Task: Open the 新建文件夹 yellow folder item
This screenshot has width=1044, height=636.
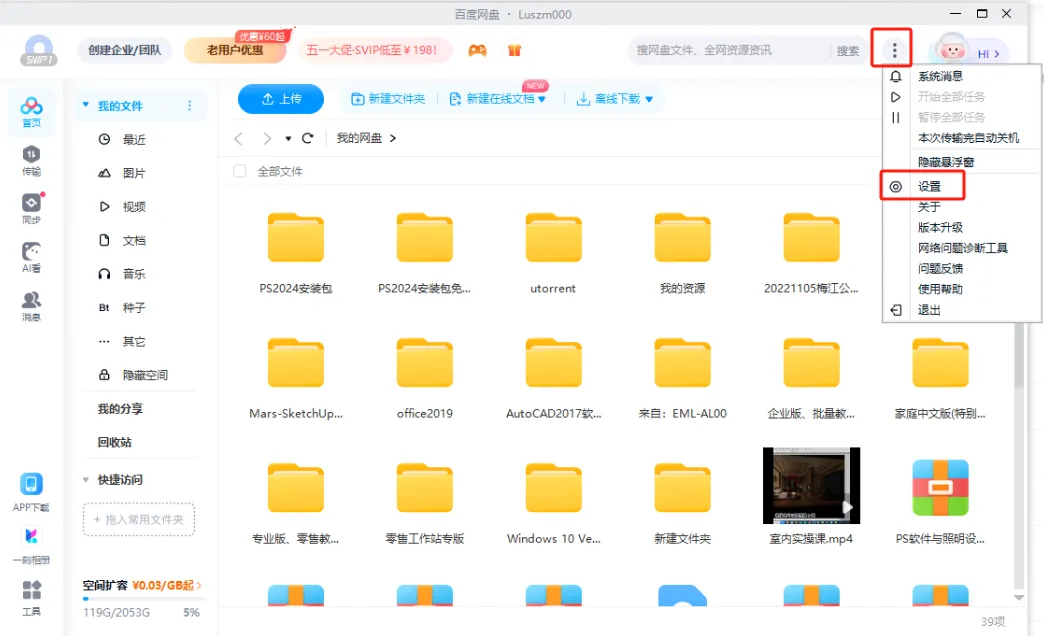Action: tap(682, 503)
